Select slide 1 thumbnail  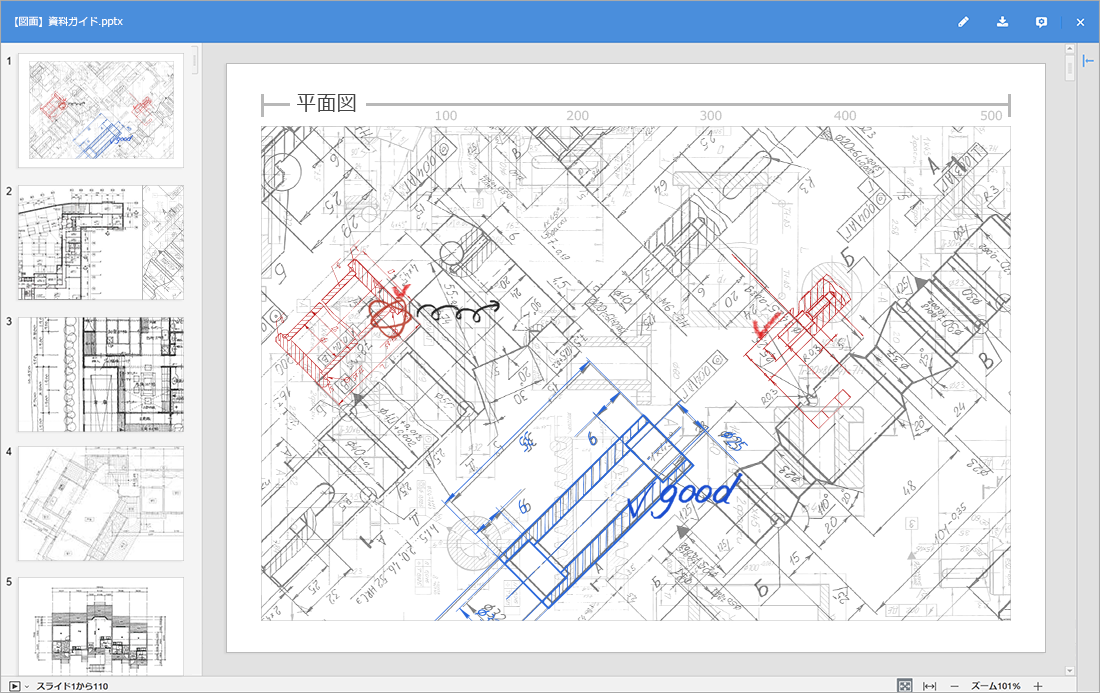pos(101,110)
